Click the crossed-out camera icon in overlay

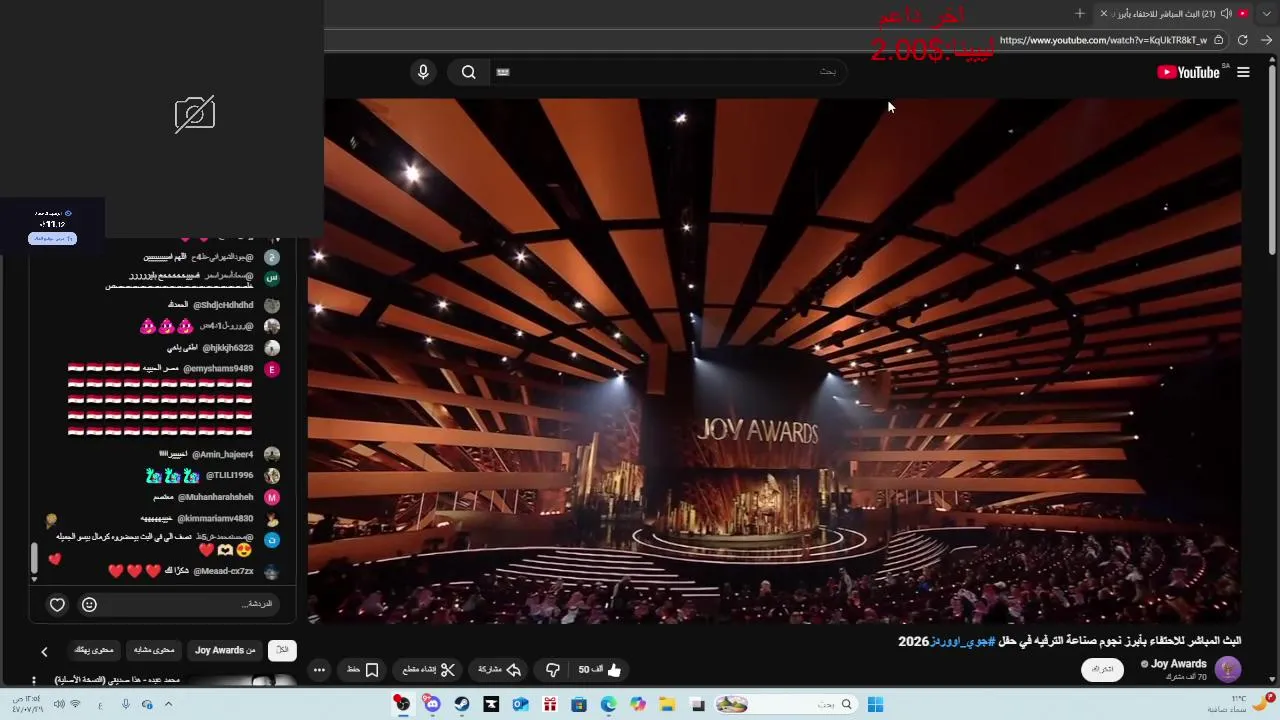(194, 114)
